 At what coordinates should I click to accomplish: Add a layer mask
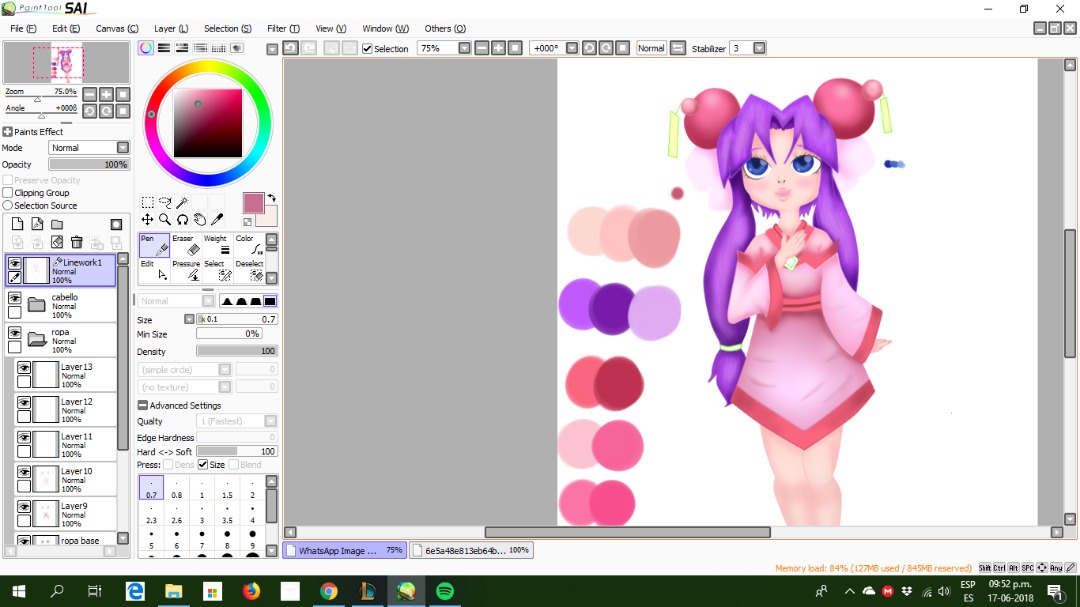pyautogui.click(x=116, y=225)
